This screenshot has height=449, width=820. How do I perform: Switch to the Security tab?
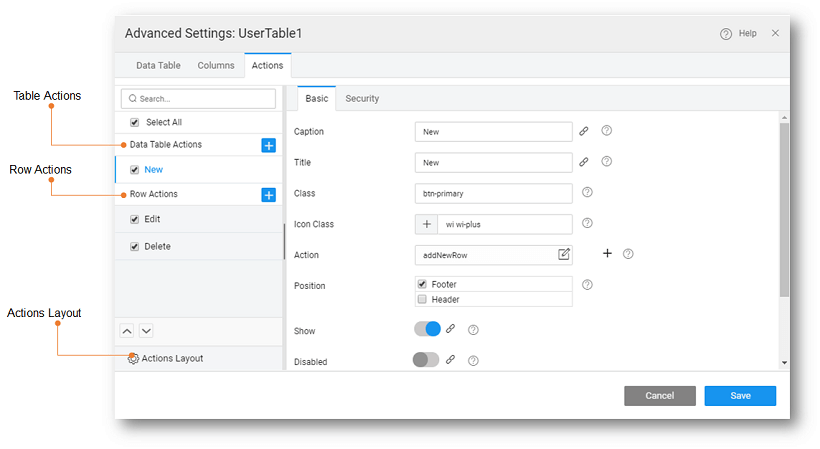tap(362, 99)
